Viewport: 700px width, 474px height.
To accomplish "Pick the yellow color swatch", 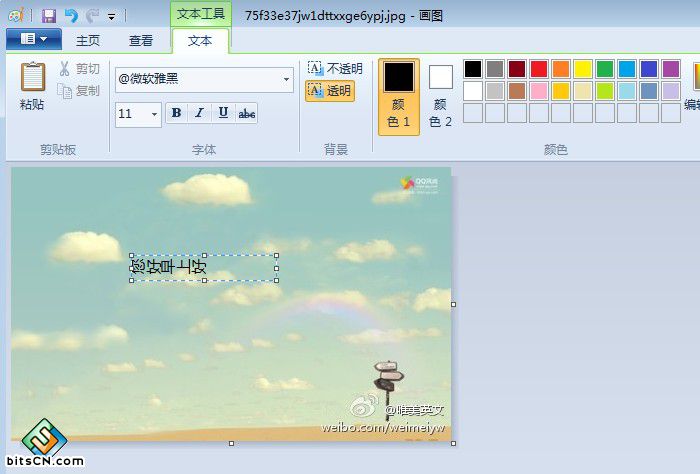I will 583,69.
